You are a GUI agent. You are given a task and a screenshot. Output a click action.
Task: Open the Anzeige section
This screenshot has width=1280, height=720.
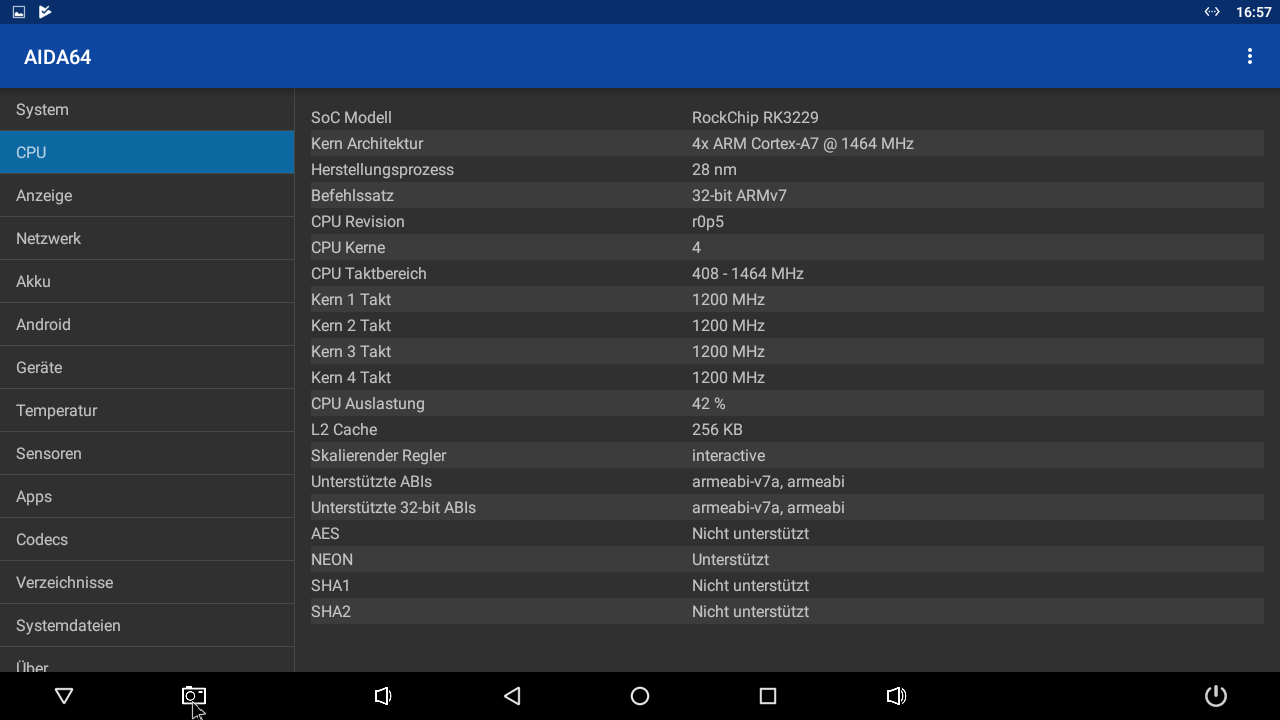(x=147, y=196)
